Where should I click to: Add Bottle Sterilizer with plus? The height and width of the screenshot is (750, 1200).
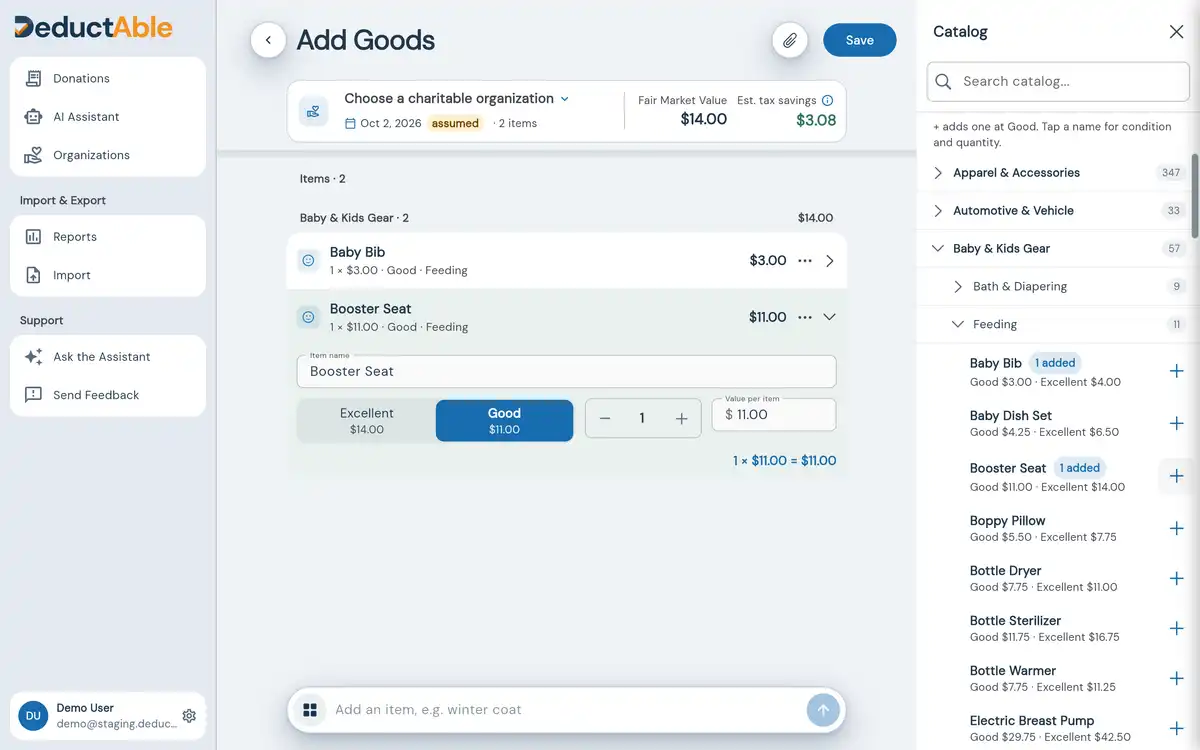[1176, 628]
